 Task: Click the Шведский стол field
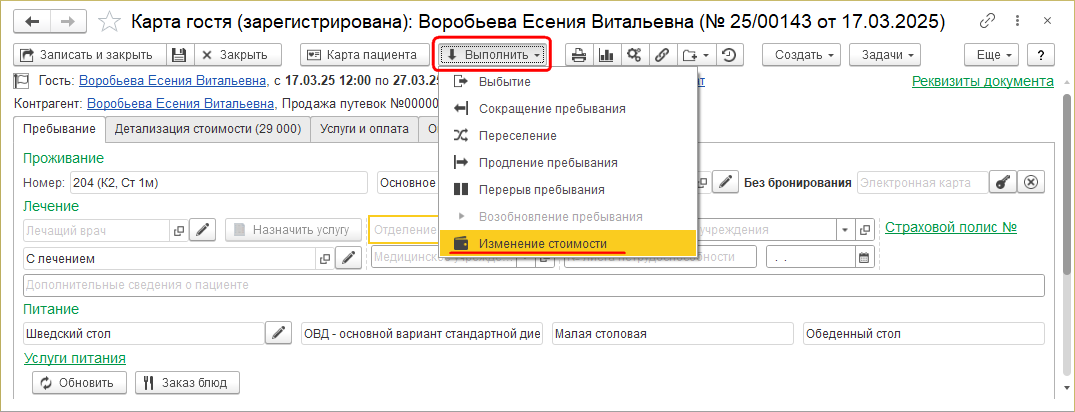143,333
